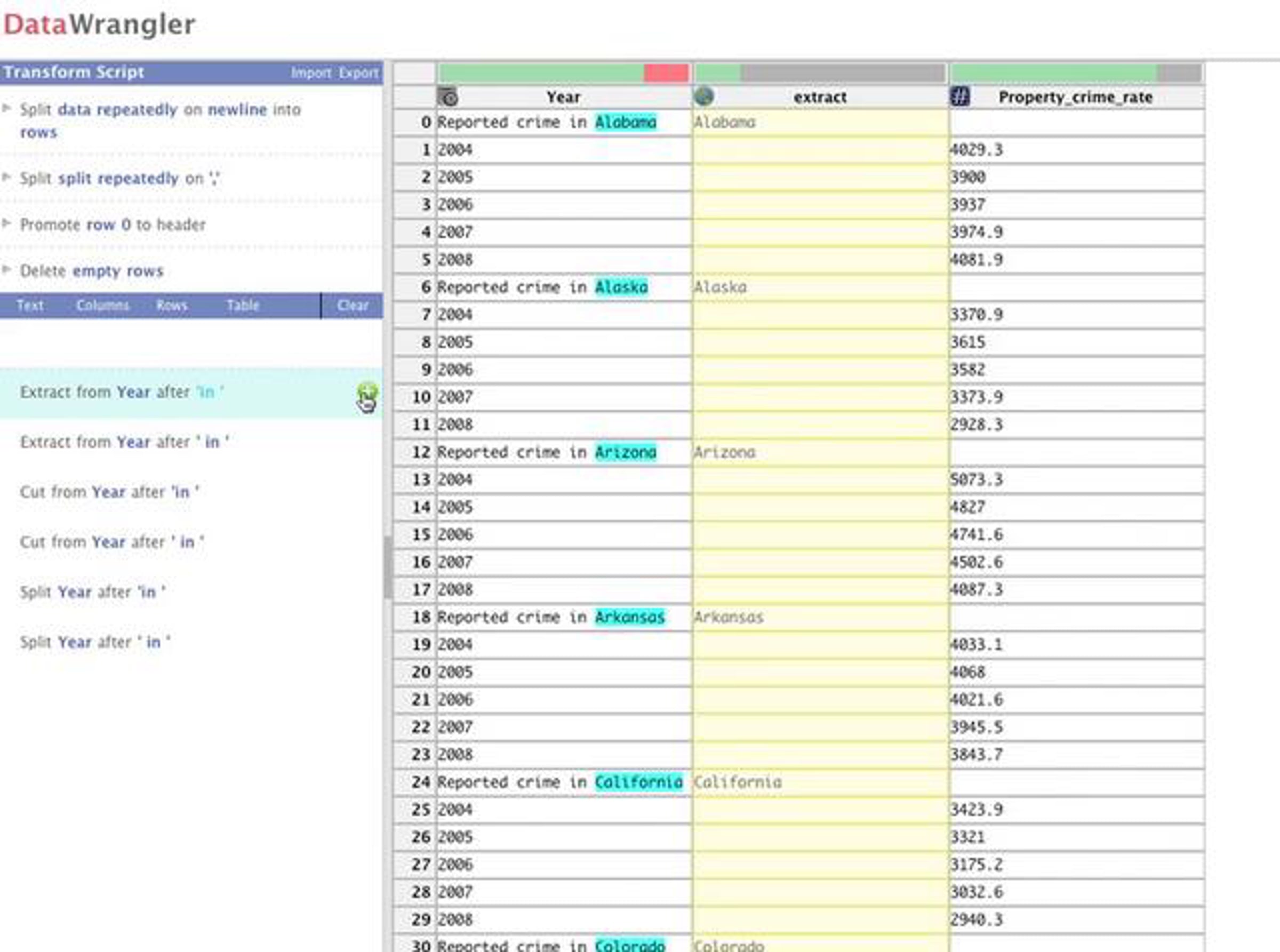Open the Text transform menu
The height and width of the screenshot is (952, 1280).
[x=30, y=306]
